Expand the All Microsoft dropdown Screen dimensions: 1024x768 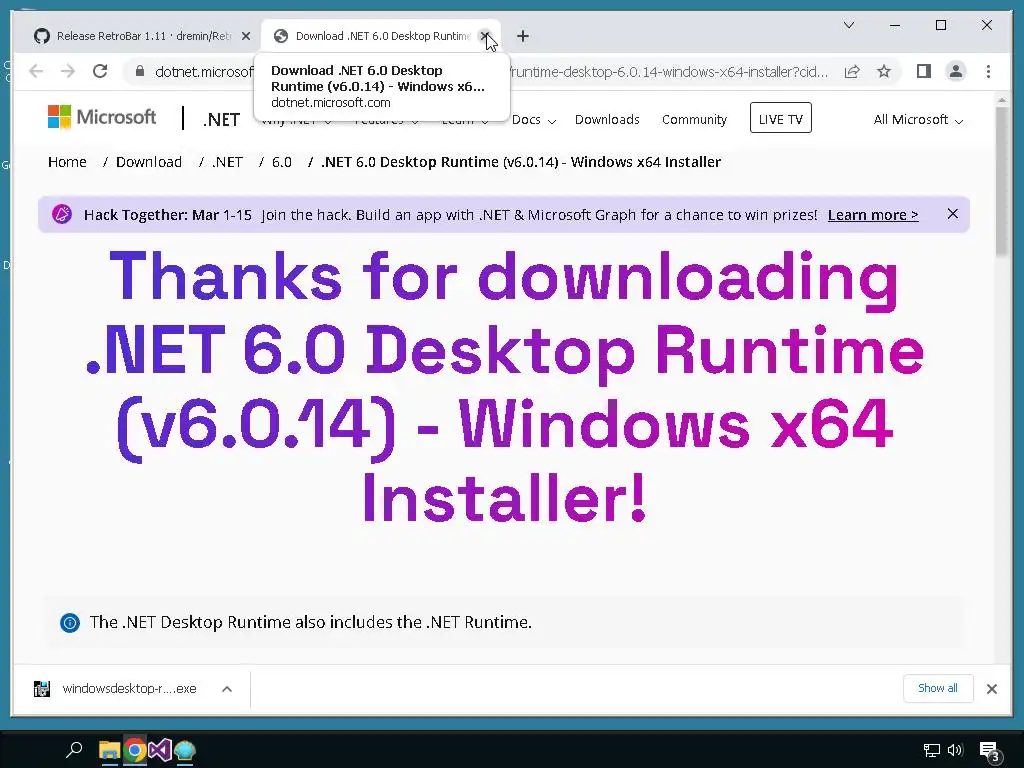918,120
